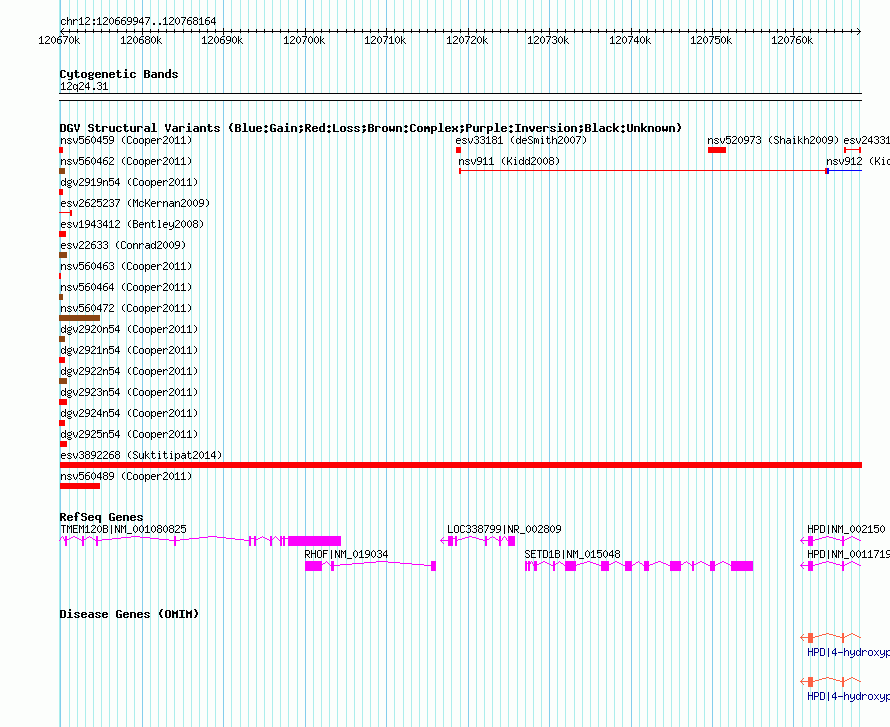Open variant nsv560463 (Cooper2011) label
The height and width of the screenshot is (727, 890).
point(126,266)
